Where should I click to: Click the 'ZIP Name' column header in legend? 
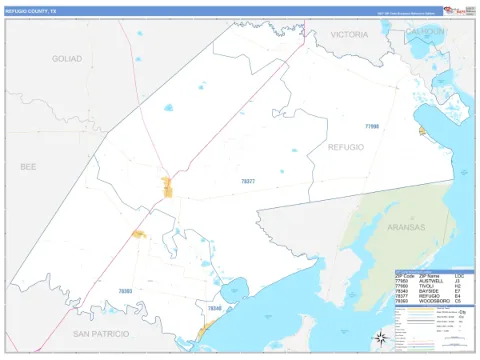coord(429,276)
